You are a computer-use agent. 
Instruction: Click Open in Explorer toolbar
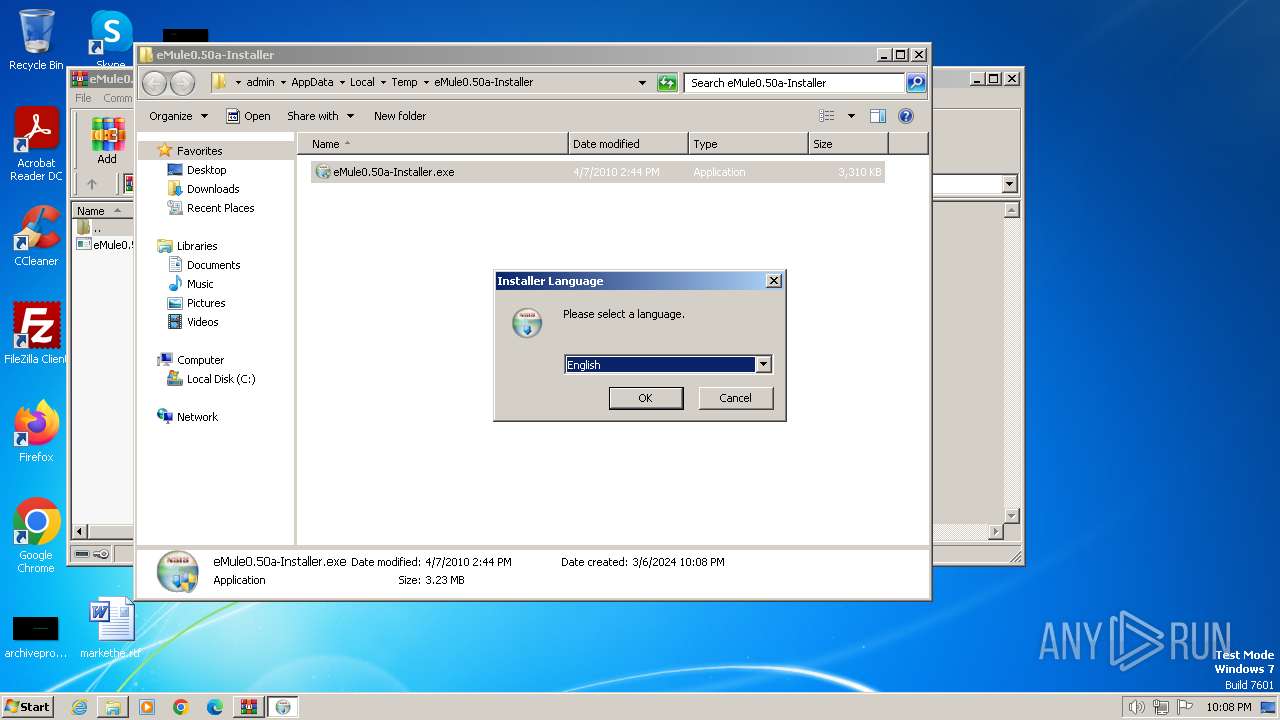coord(248,116)
